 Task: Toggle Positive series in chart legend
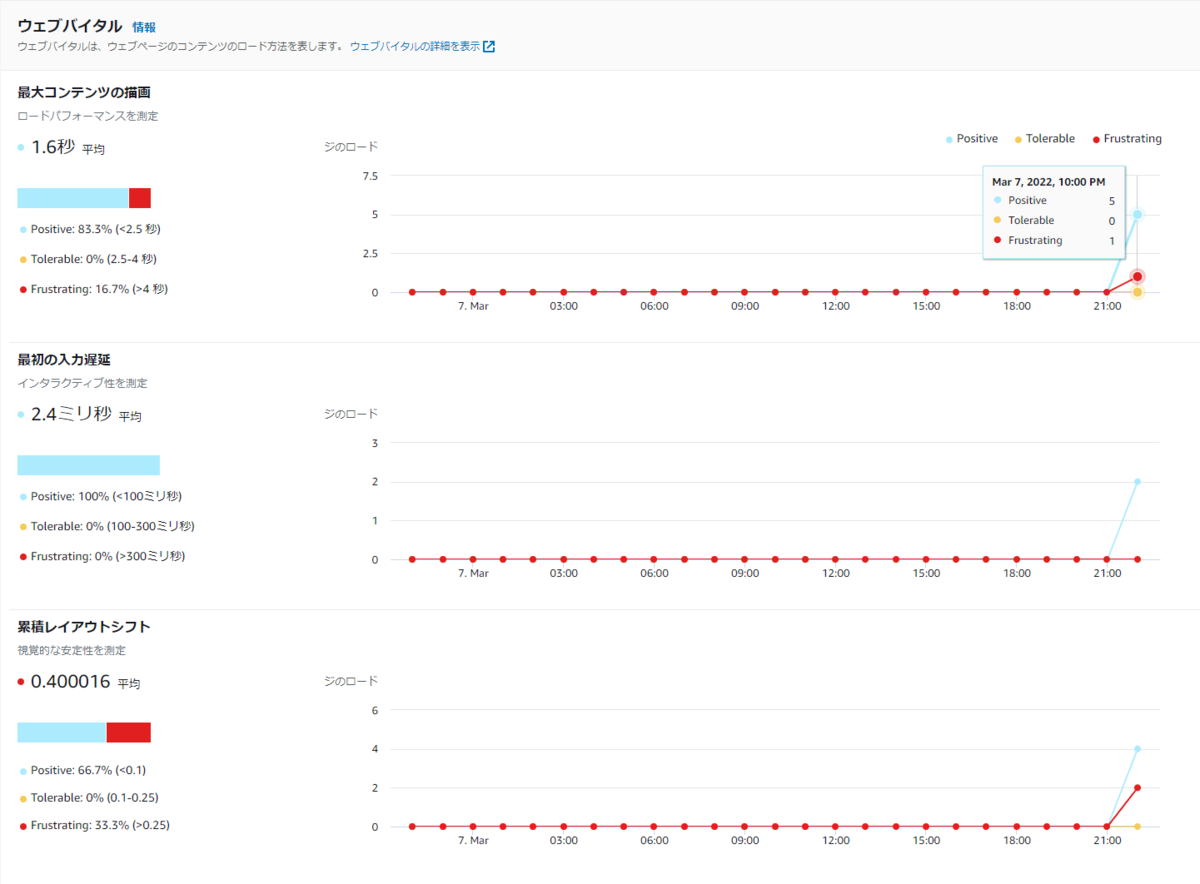coord(972,139)
